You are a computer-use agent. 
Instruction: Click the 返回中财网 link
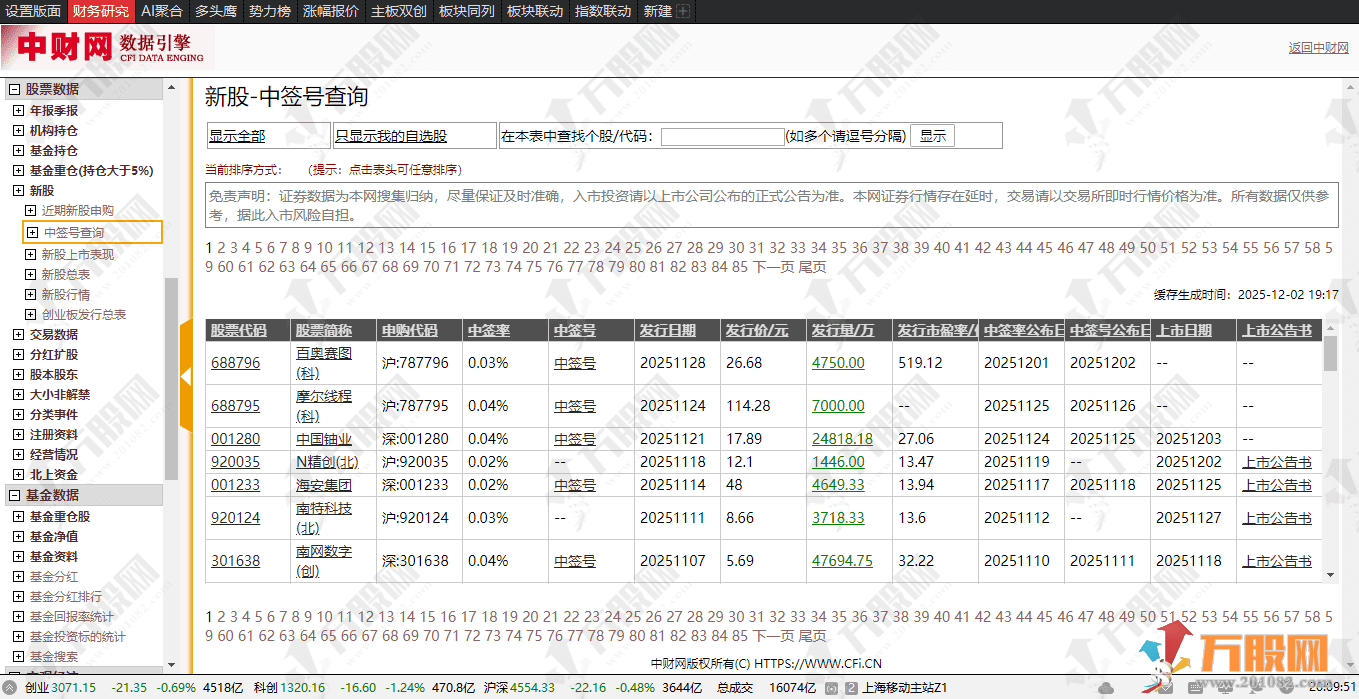[x=1318, y=48]
